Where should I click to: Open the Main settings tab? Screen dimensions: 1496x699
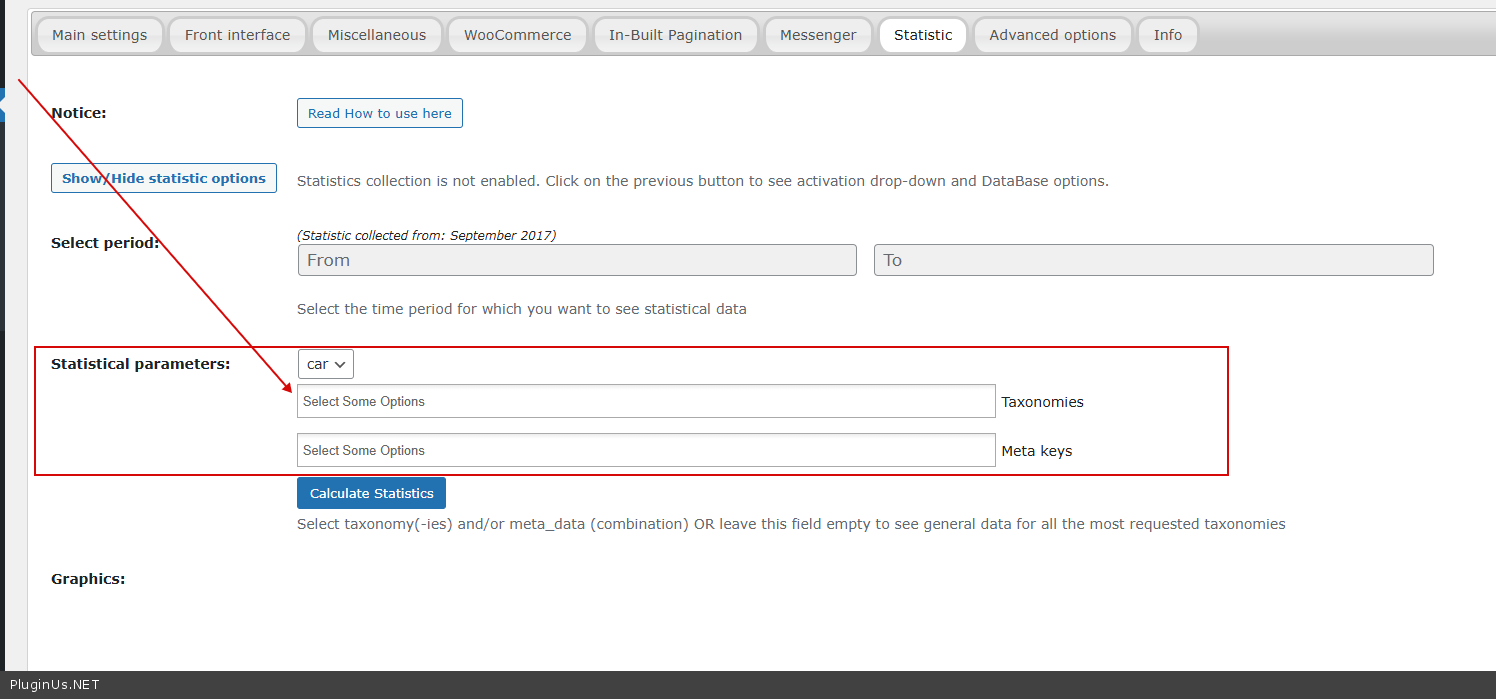click(99, 35)
